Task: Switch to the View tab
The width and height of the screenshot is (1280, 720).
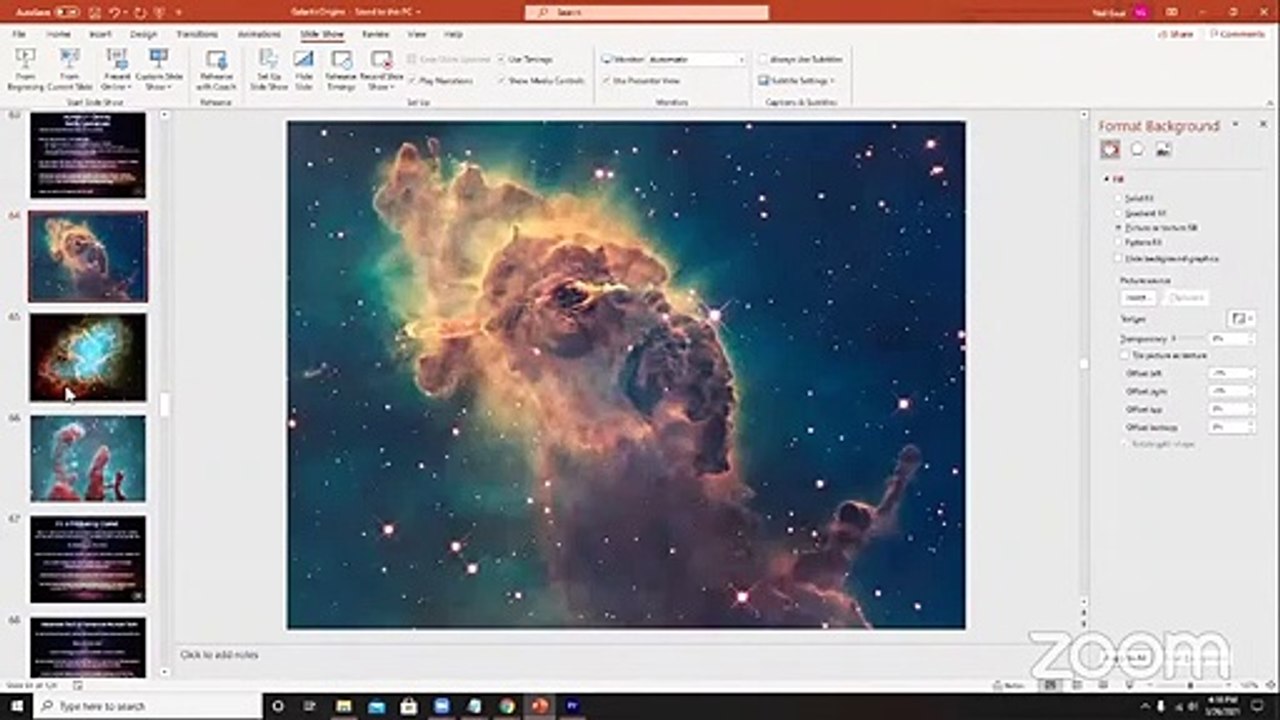Action: pos(418,34)
